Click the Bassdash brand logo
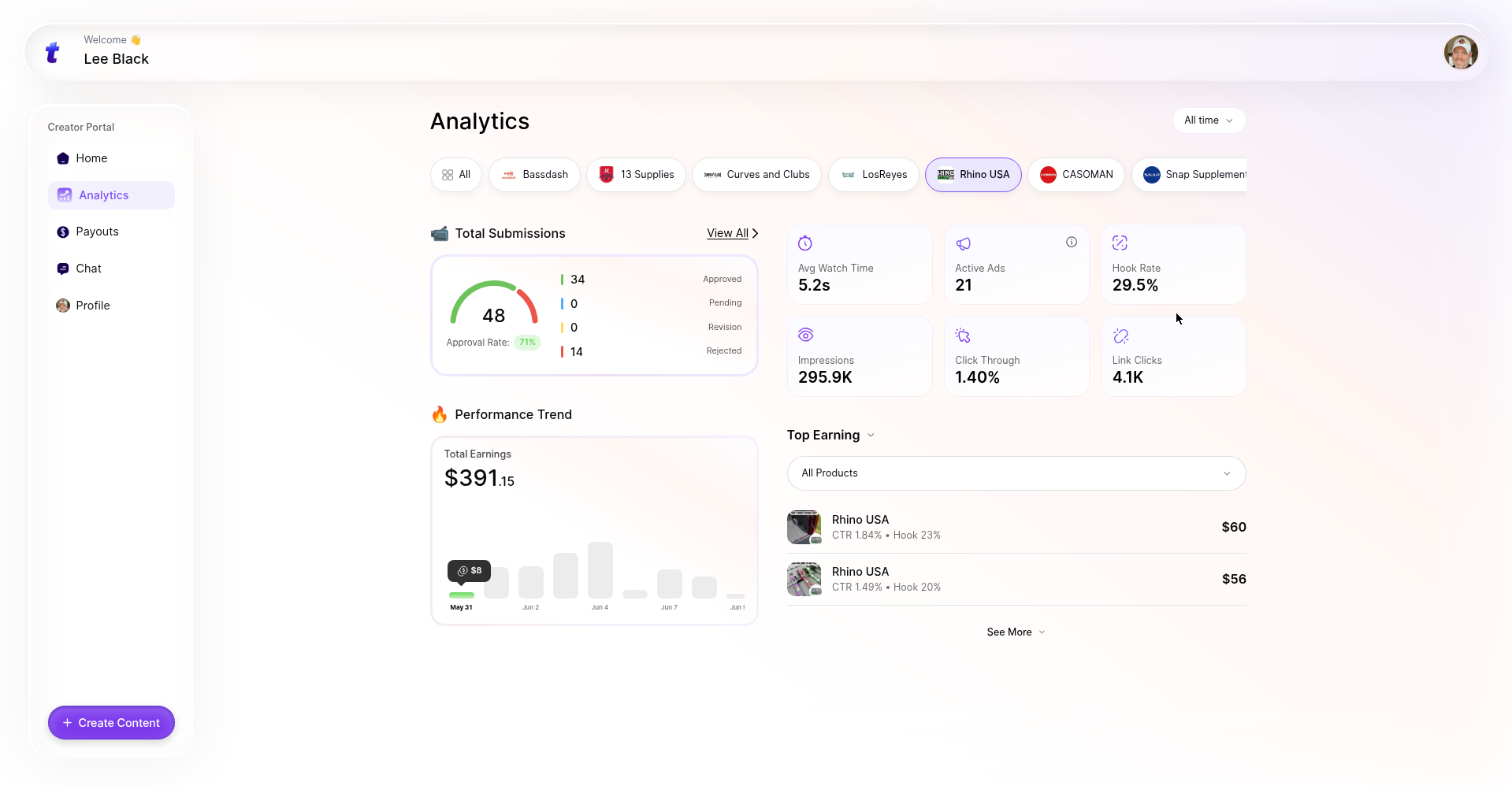This screenshot has width=1512, height=786. coord(509,175)
